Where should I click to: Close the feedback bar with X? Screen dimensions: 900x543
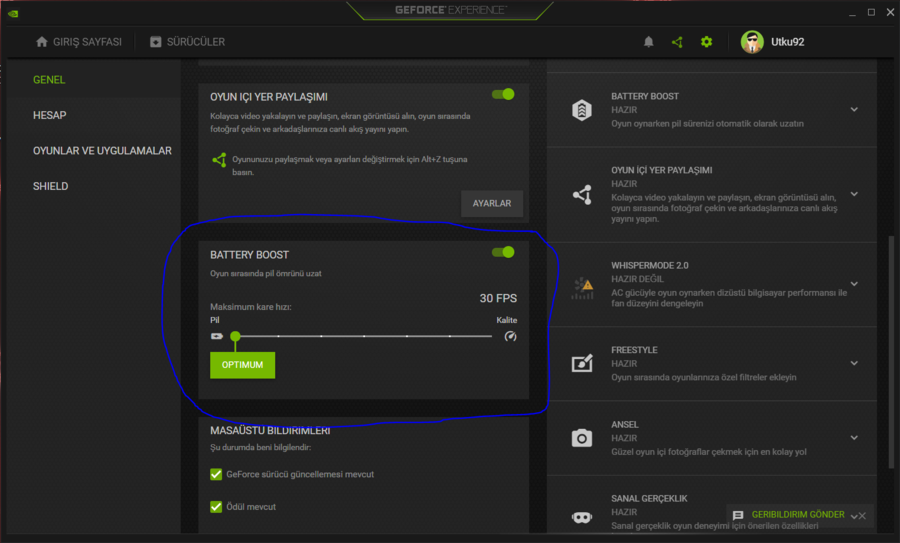[863, 516]
